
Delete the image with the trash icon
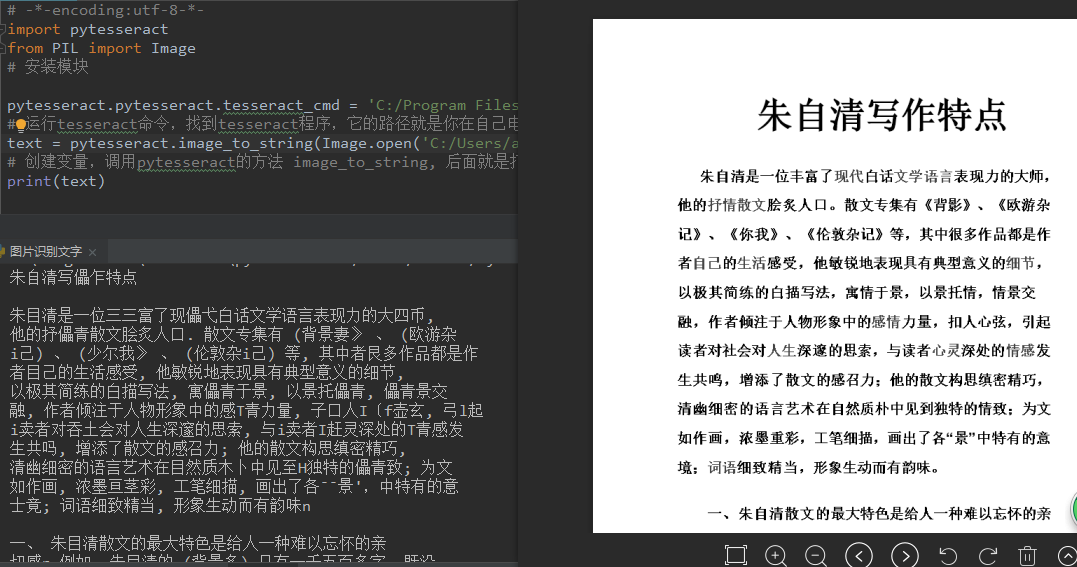coord(1027,555)
